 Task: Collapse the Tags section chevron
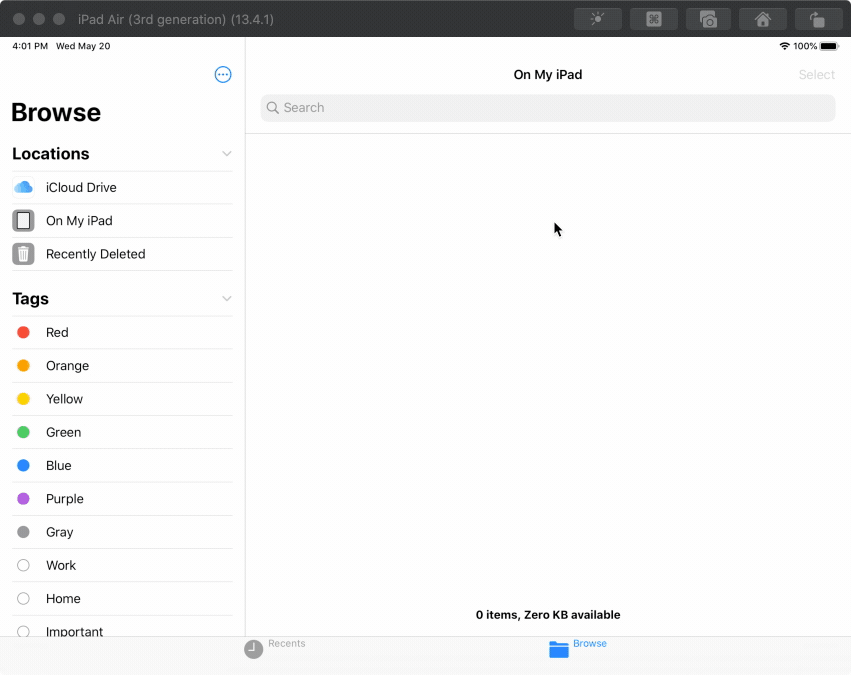(227, 298)
